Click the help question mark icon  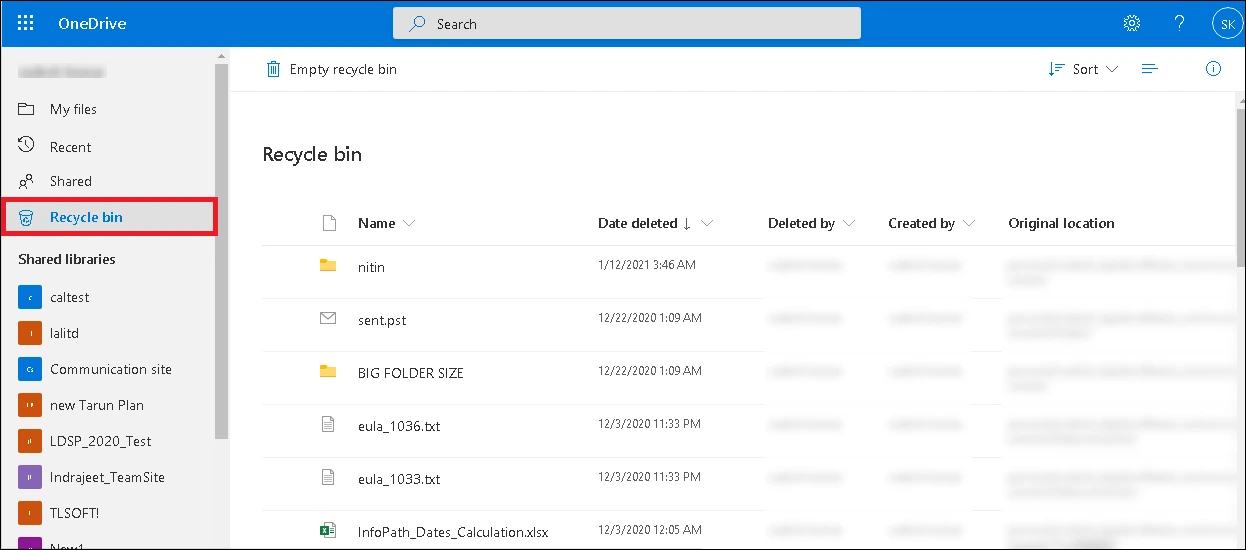[1179, 23]
